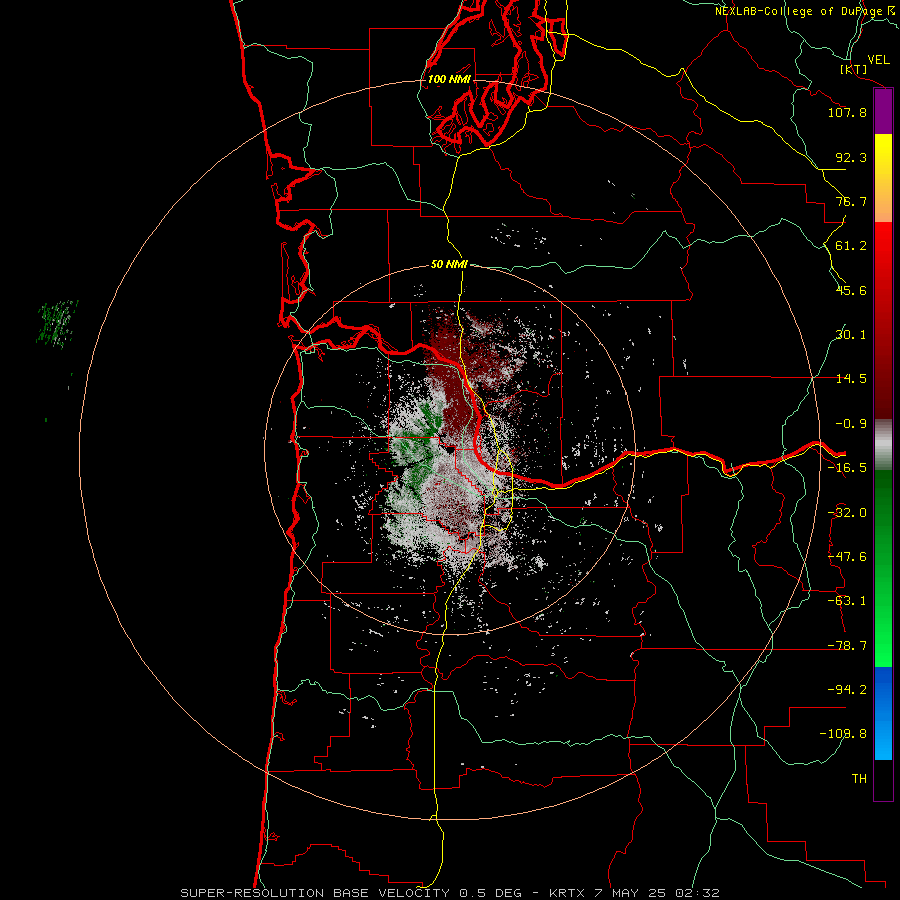Click the 30.1 velocity scale value

pyautogui.click(x=851, y=335)
